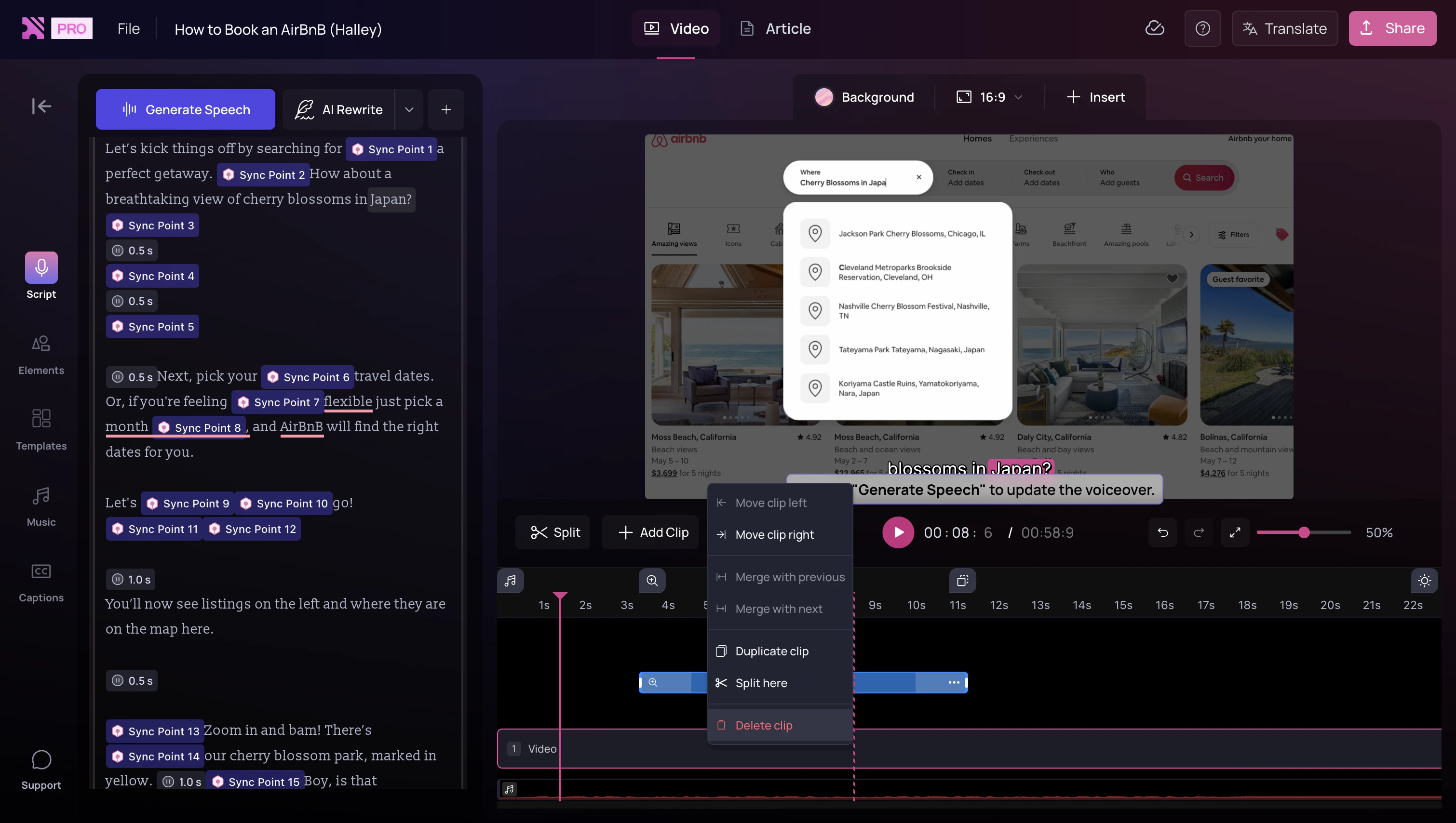This screenshot has height=823, width=1456.
Task: Click the zoom icon on the blue clip
Action: 653,682
